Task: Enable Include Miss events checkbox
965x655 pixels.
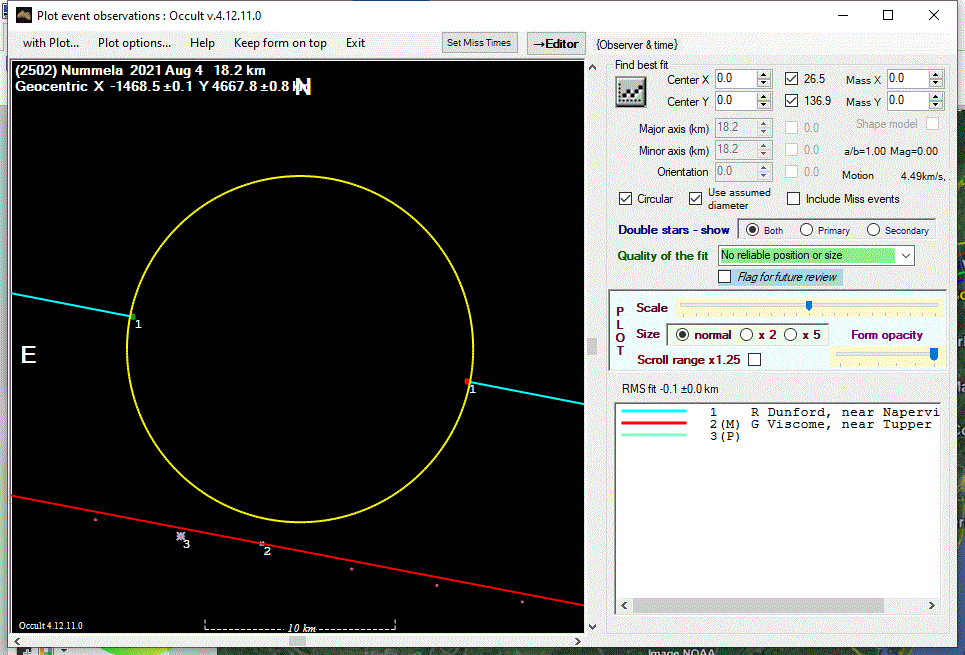Action: pos(794,199)
